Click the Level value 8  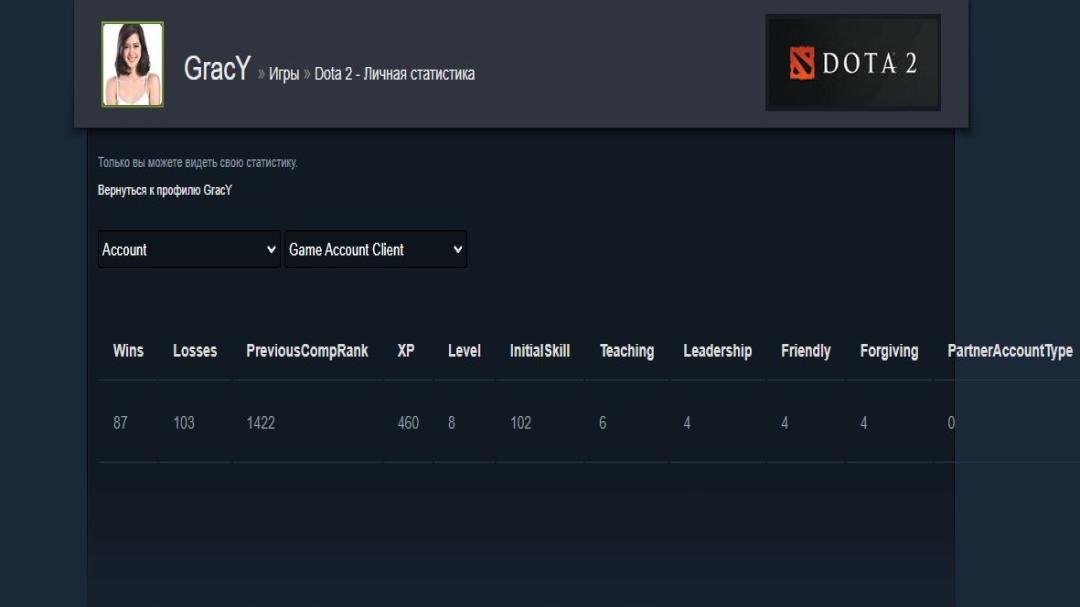click(452, 422)
